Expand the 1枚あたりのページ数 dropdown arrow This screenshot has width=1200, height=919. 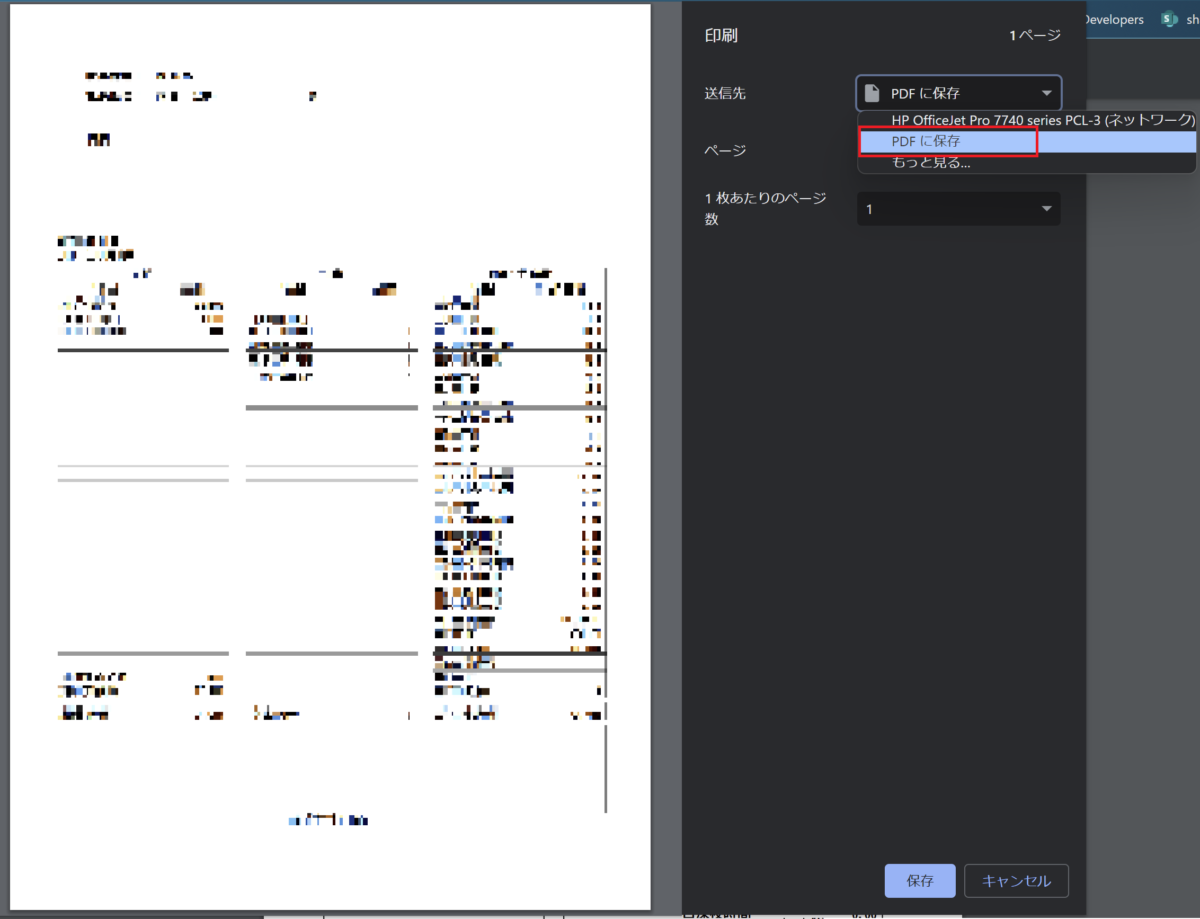click(x=1046, y=209)
